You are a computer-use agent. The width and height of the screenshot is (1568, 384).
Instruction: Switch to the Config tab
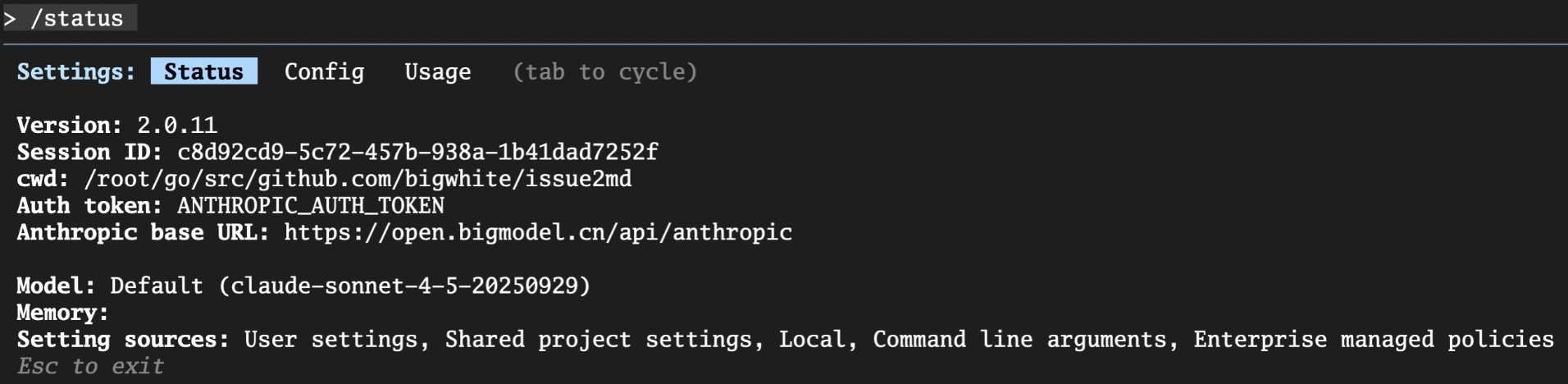click(324, 72)
